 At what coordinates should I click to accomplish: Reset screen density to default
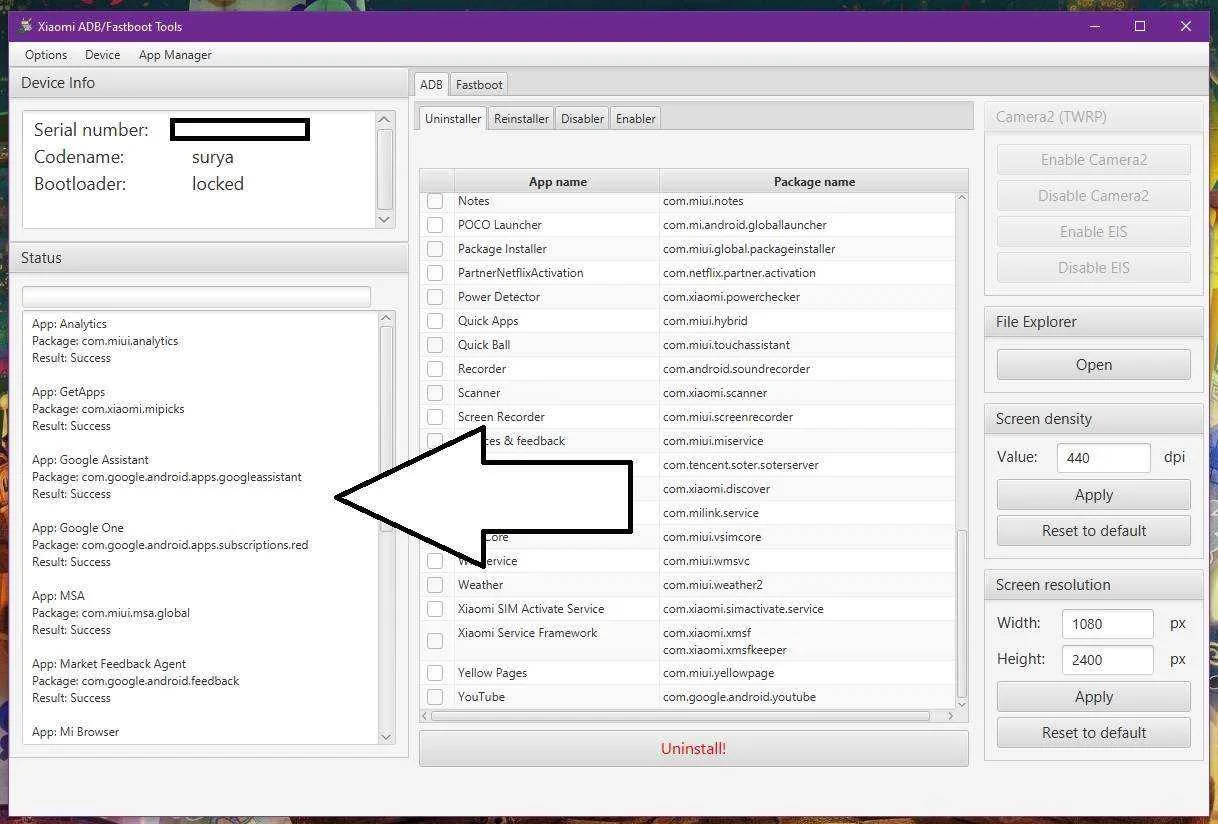click(1093, 531)
